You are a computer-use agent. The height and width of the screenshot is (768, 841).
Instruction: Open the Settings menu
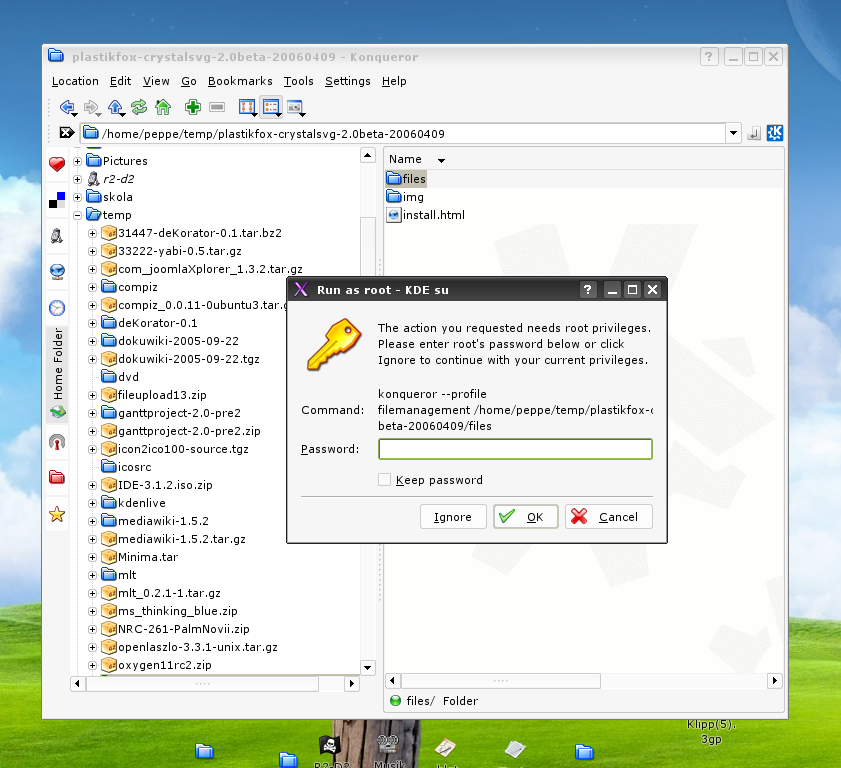[x=348, y=81]
